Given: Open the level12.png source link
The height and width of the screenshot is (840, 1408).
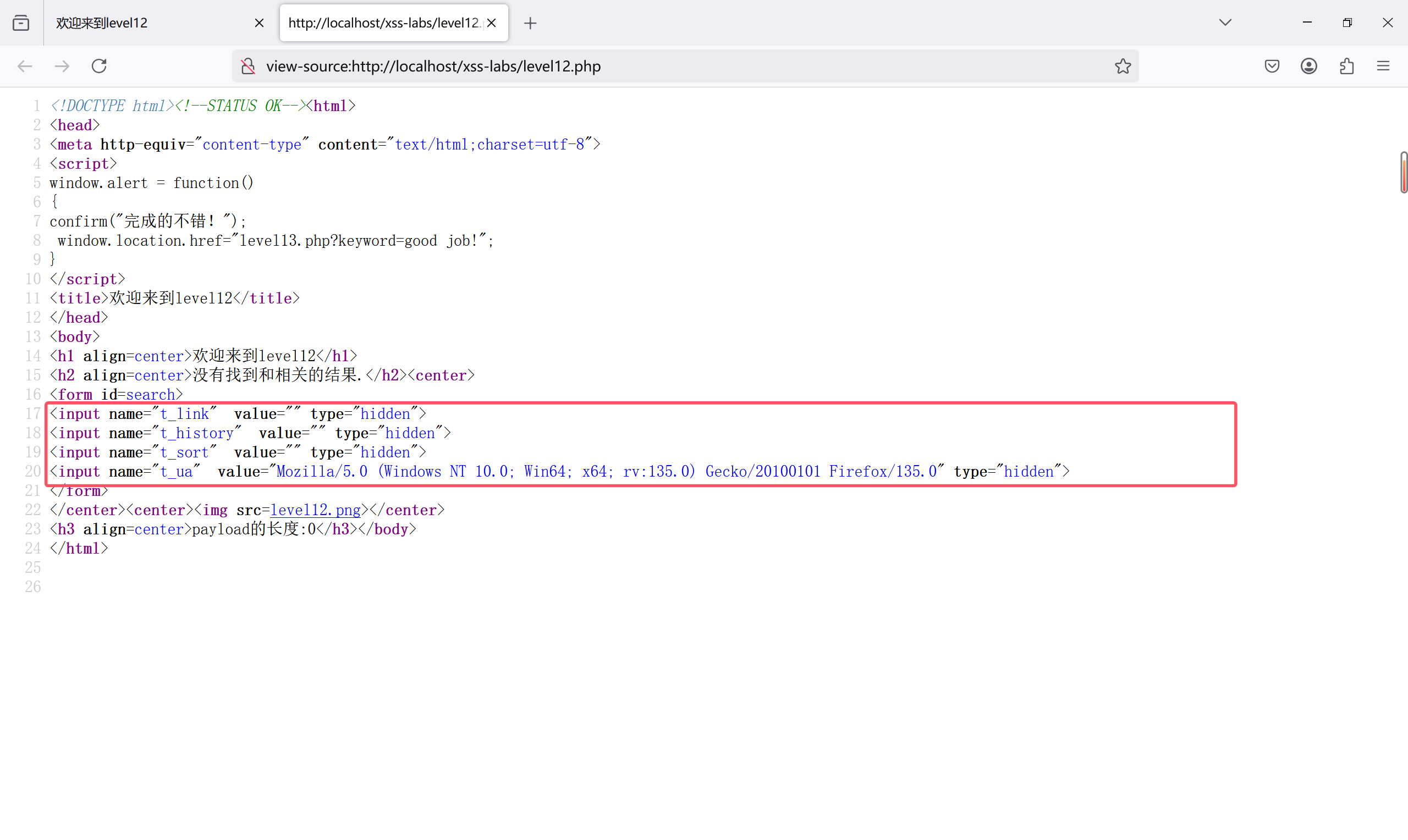Looking at the screenshot, I should (315, 510).
